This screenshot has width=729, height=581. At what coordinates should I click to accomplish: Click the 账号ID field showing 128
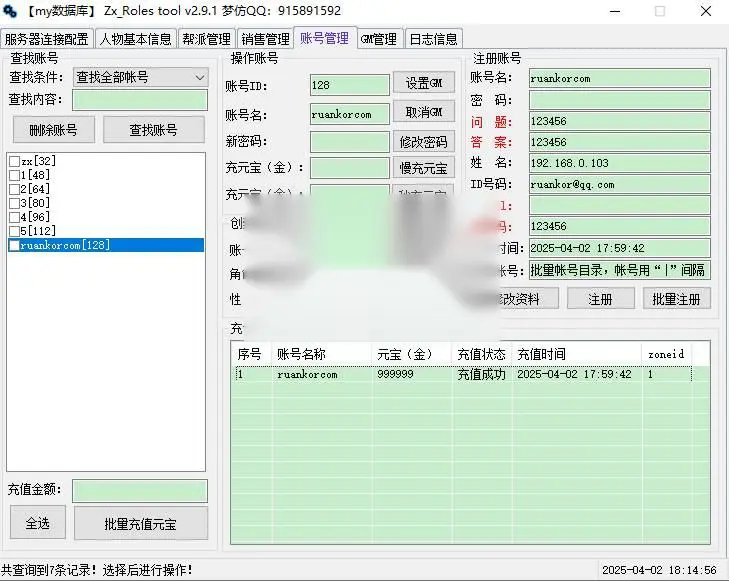click(350, 85)
